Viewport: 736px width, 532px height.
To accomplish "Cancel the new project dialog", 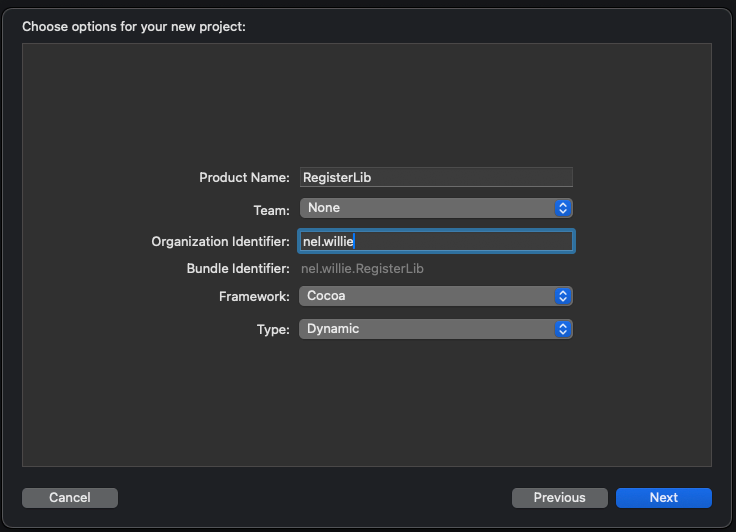I will [x=70, y=497].
